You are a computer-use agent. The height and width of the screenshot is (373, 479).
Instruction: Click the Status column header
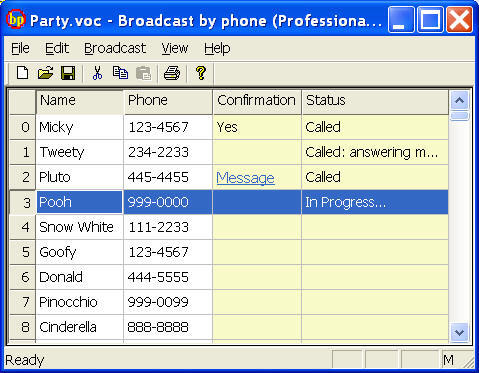pos(375,101)
